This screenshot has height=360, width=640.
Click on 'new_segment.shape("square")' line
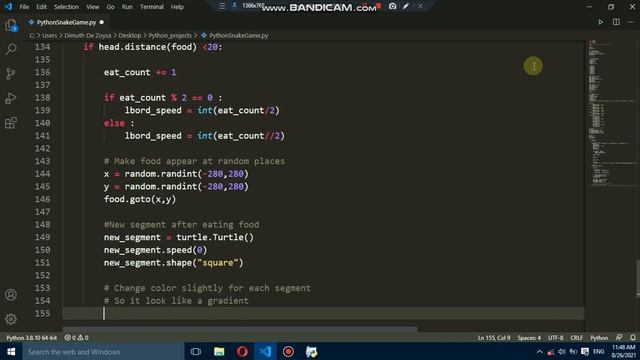click(x=173, y=262)
